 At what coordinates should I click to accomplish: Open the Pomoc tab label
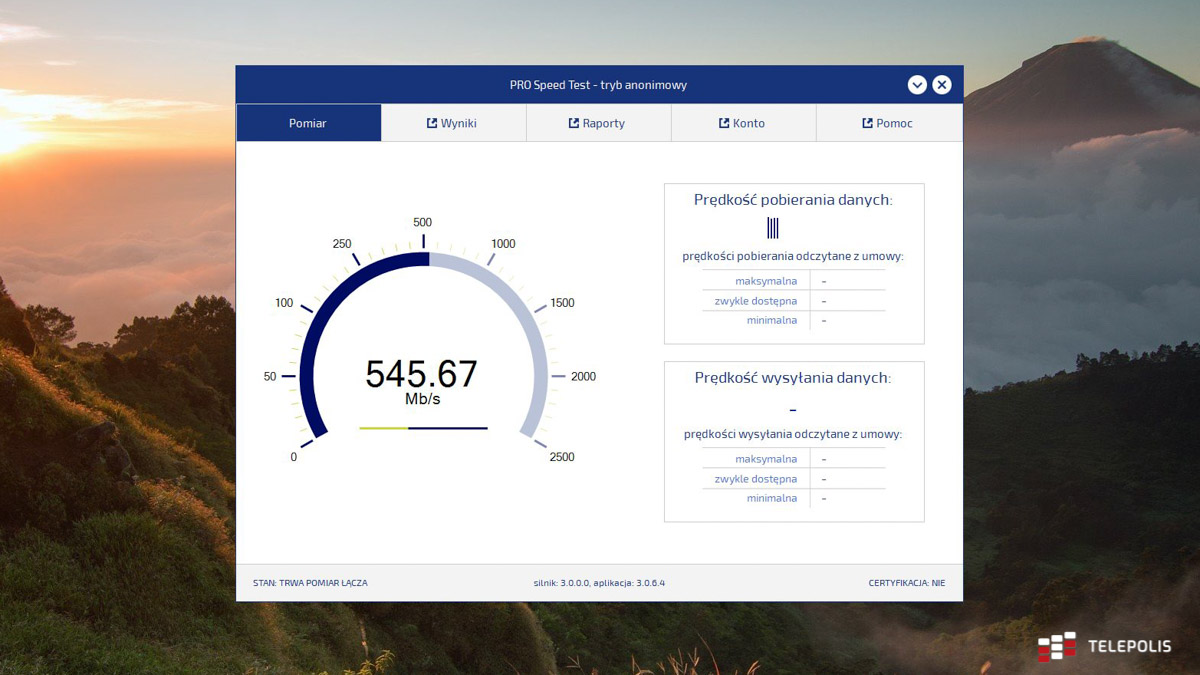pos(894,123)
